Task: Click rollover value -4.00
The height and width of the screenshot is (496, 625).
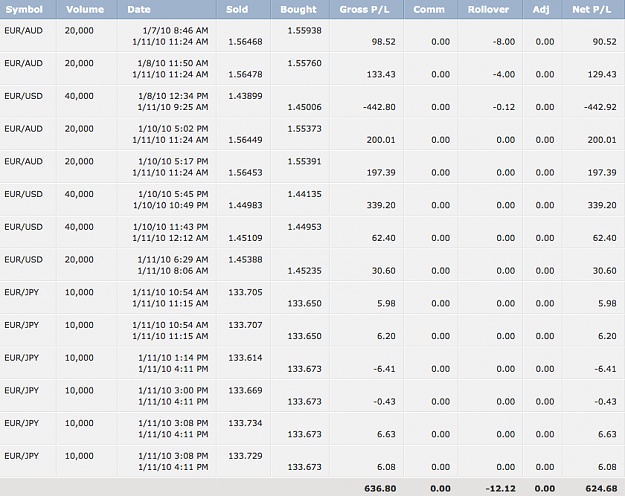Action: point(503,75)
